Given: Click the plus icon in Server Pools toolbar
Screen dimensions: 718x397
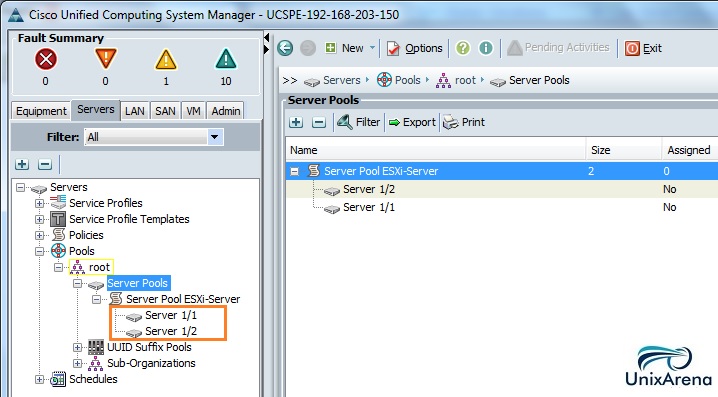Looking at the screenshot, I should point(296,122).
